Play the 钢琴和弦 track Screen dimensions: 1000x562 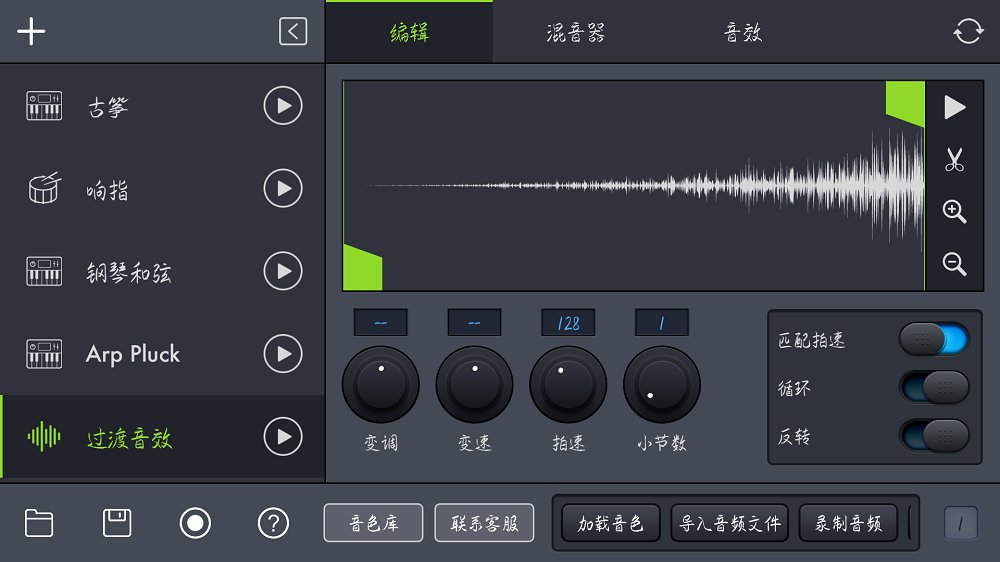click(x=283, y=271)
